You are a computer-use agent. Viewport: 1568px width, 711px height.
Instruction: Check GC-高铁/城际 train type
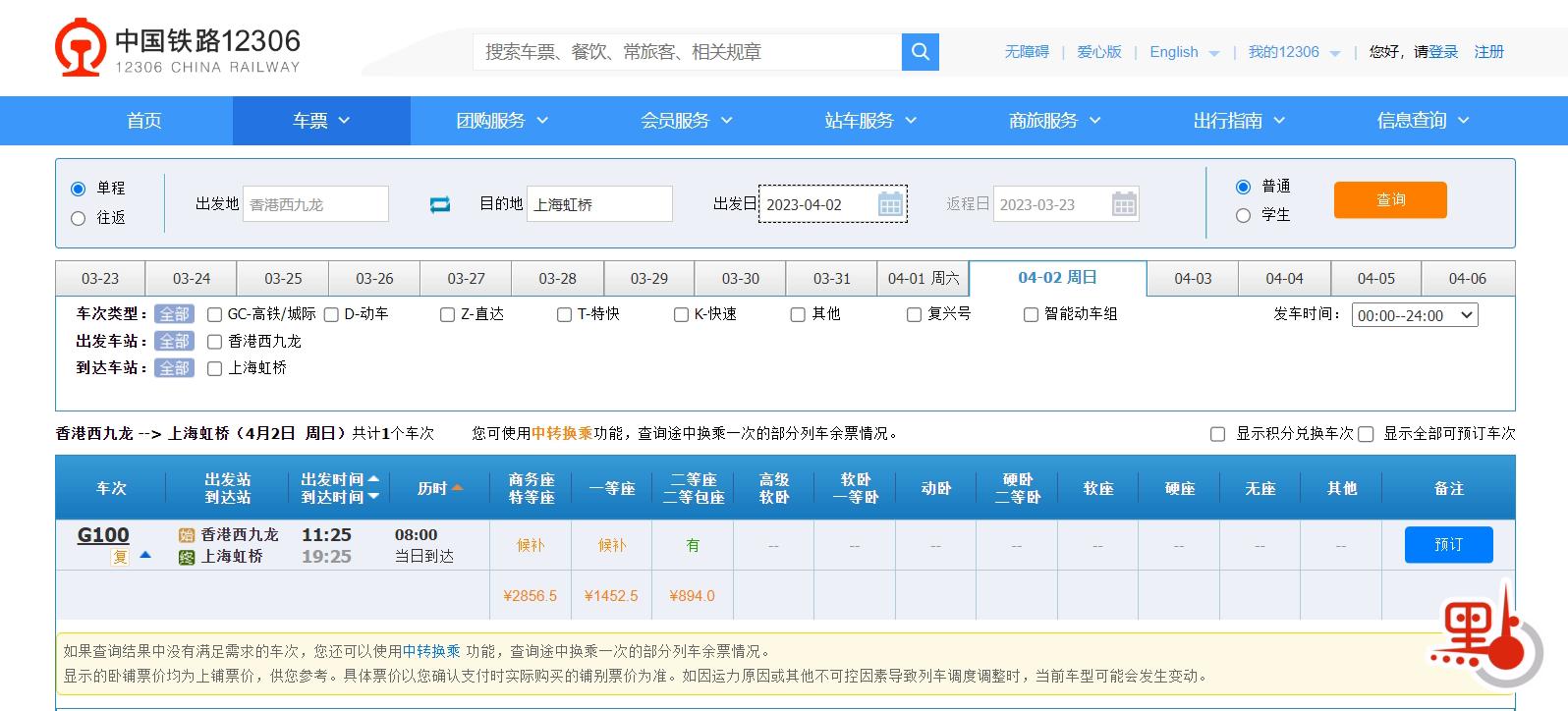coord(214,315)
